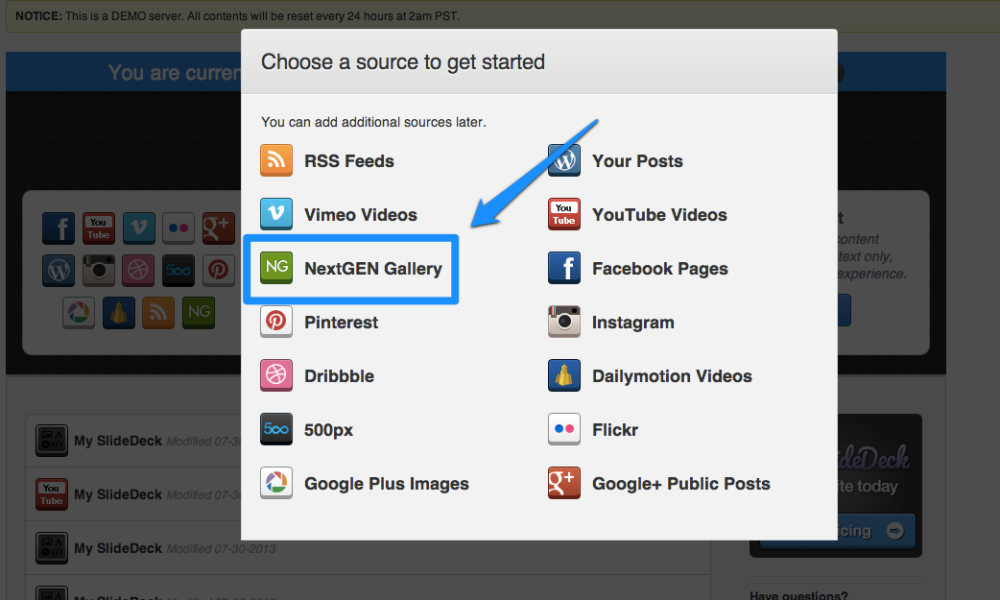The image size is (1000, 600).
Task: Choose Dailymotion Videos source label
Action: [672, 376]
